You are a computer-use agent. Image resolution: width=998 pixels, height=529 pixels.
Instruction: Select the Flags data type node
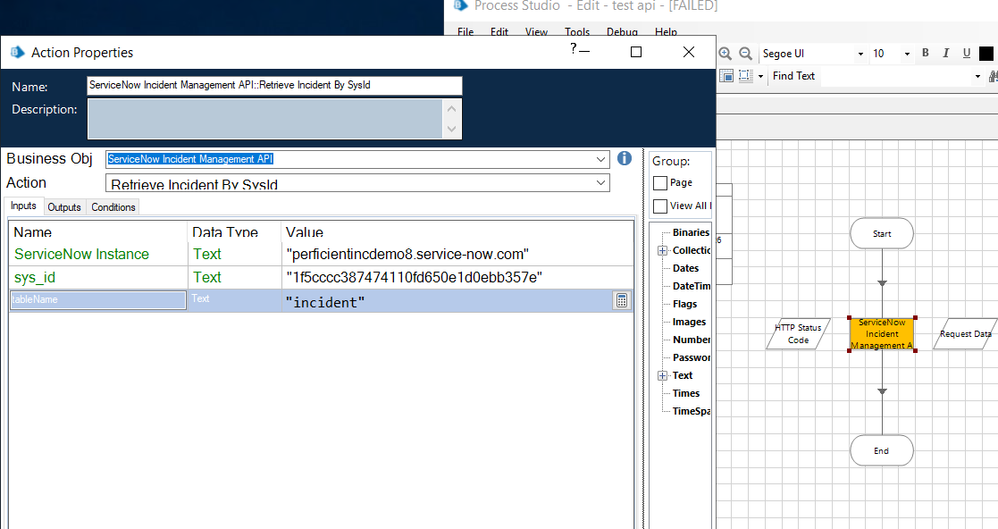click(x=685, y=304)
